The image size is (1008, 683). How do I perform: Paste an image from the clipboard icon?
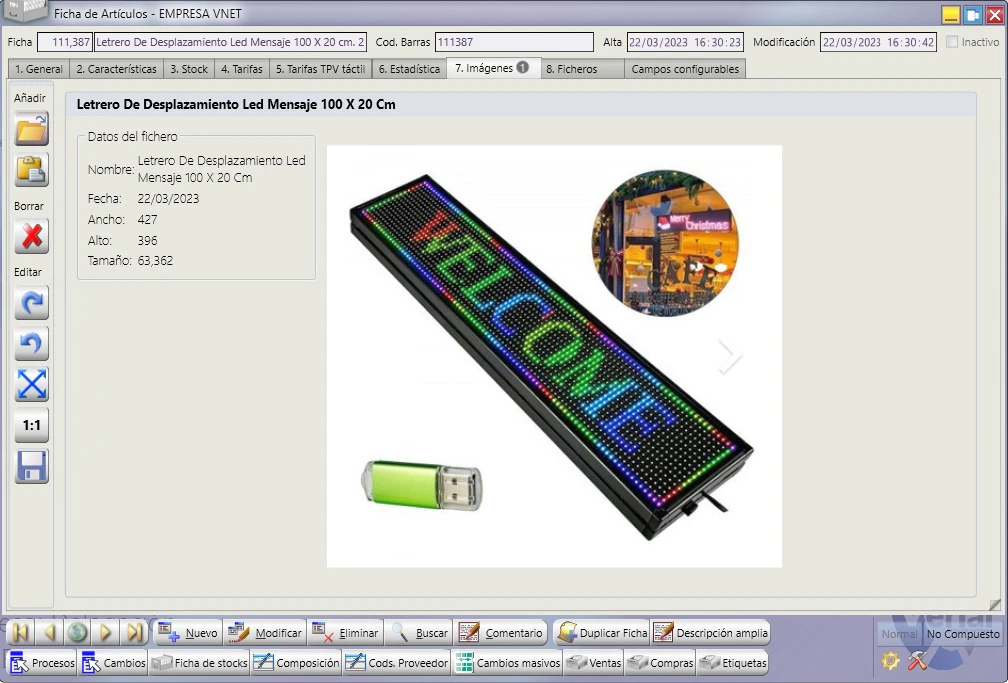point(32,170)
